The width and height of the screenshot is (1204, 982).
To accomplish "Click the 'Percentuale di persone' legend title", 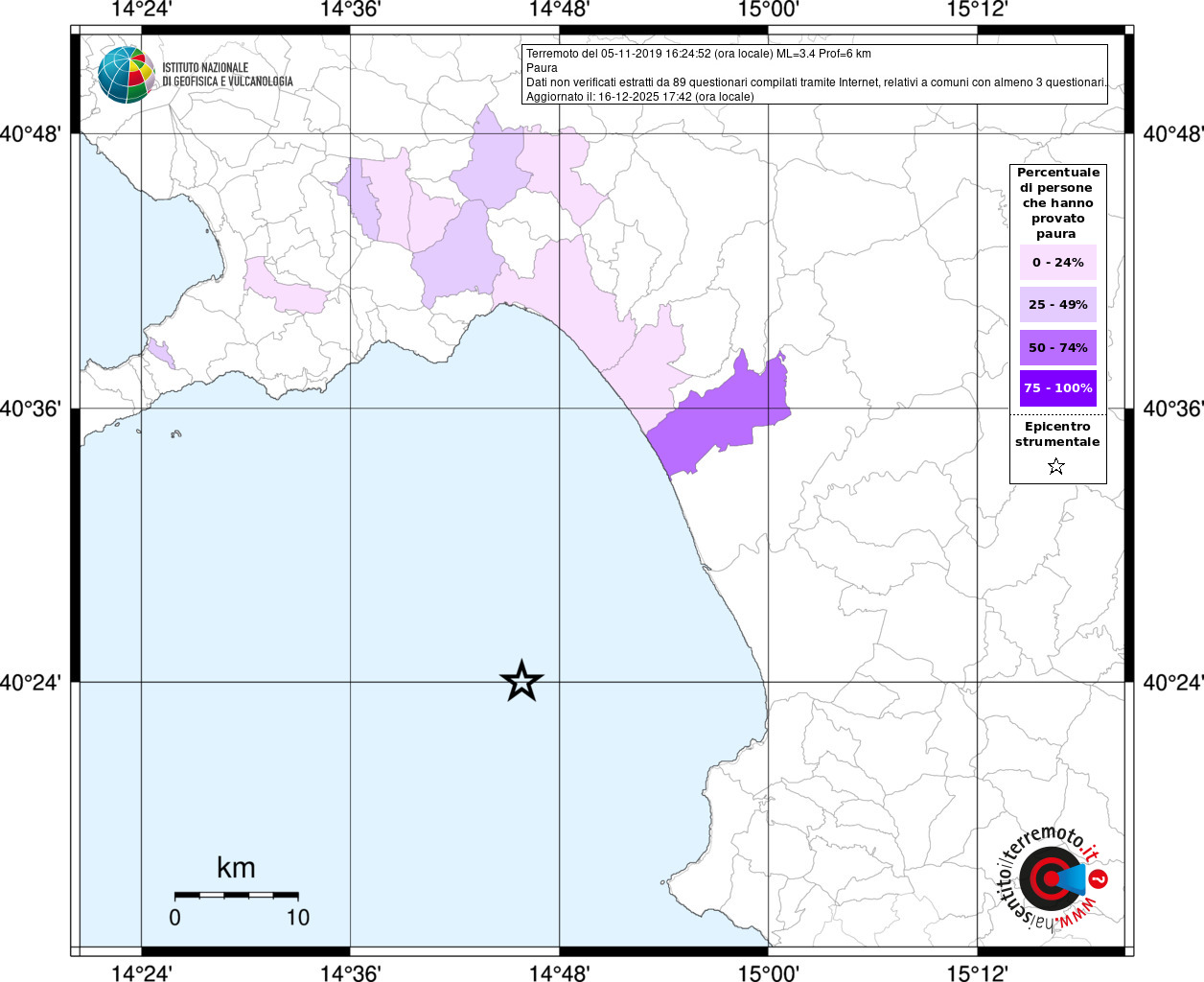I will coord(1058,202).
